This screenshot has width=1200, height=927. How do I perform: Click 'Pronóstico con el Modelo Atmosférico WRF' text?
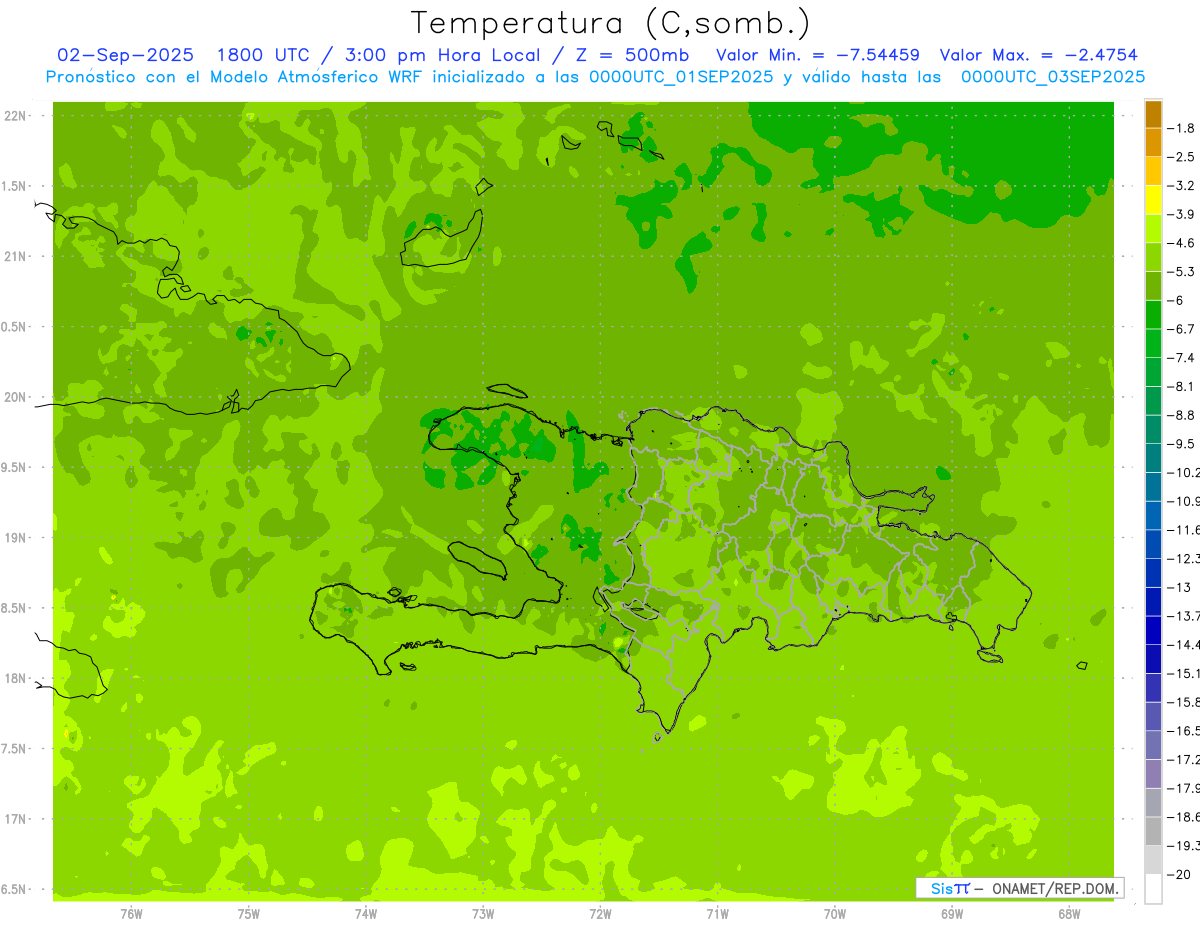pyautogui.click(x=234, y=77)
